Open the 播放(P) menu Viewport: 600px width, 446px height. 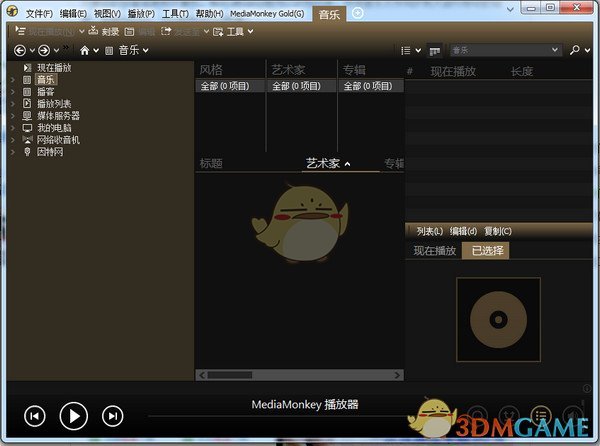coord(141,14)
